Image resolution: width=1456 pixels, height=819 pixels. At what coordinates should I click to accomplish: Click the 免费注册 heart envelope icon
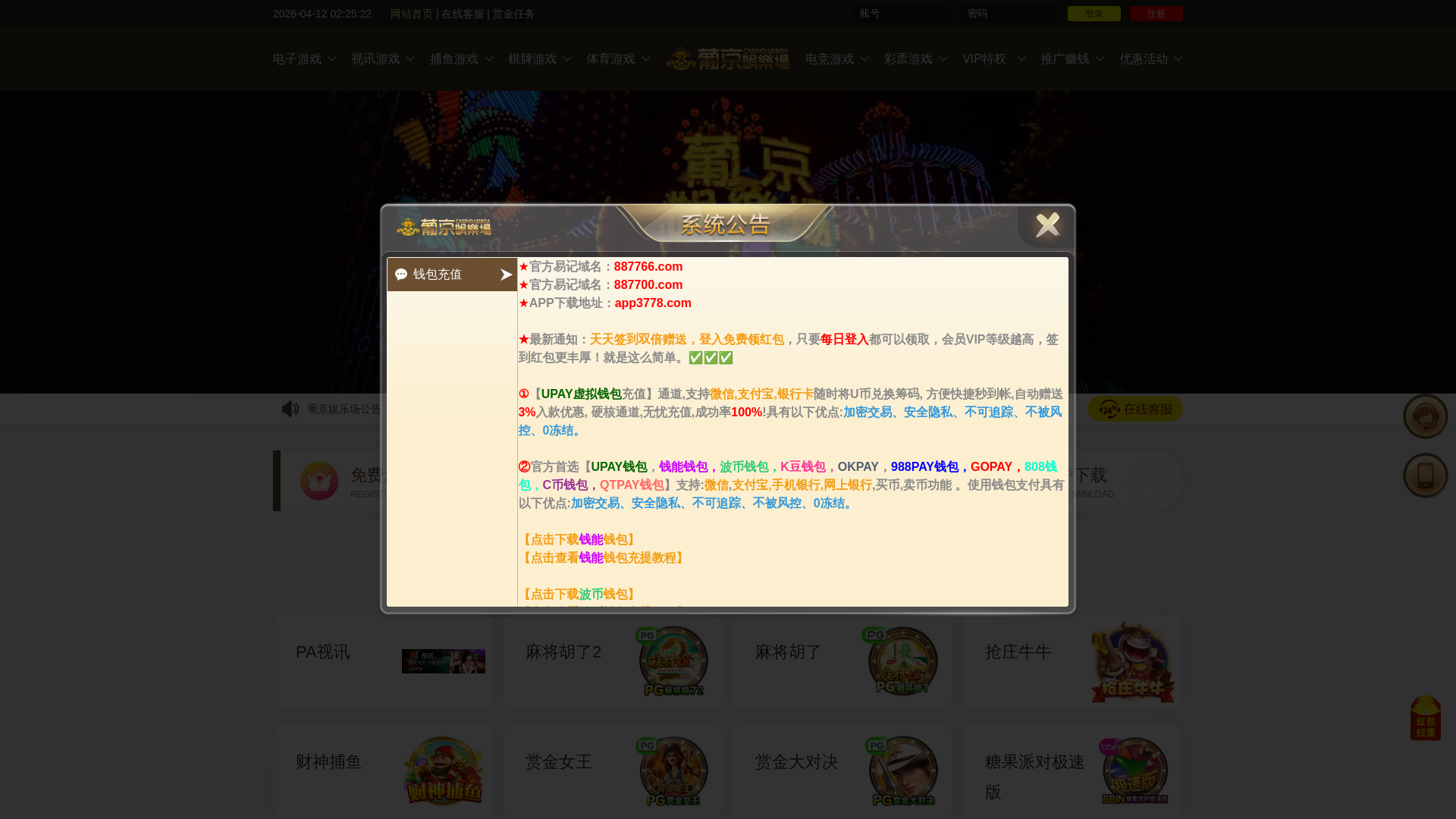[x=319, y=481]
